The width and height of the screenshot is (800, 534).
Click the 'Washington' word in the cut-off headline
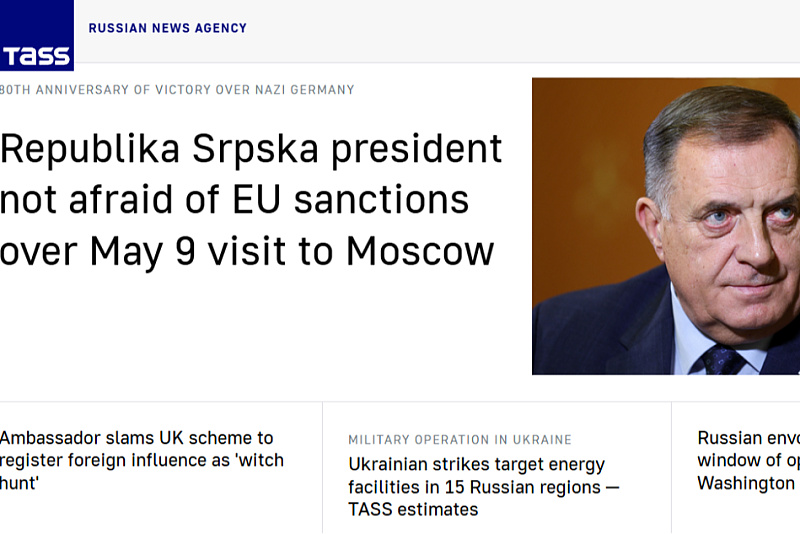click(x=746, y=482)
